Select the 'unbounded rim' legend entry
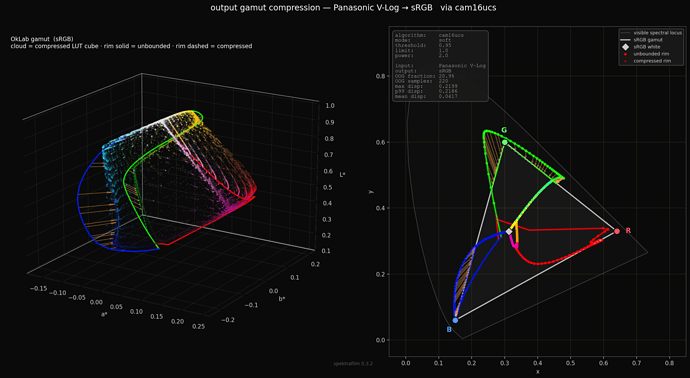Image resolution: width=690 pixels, height=378 pixels. click(645, 54)
